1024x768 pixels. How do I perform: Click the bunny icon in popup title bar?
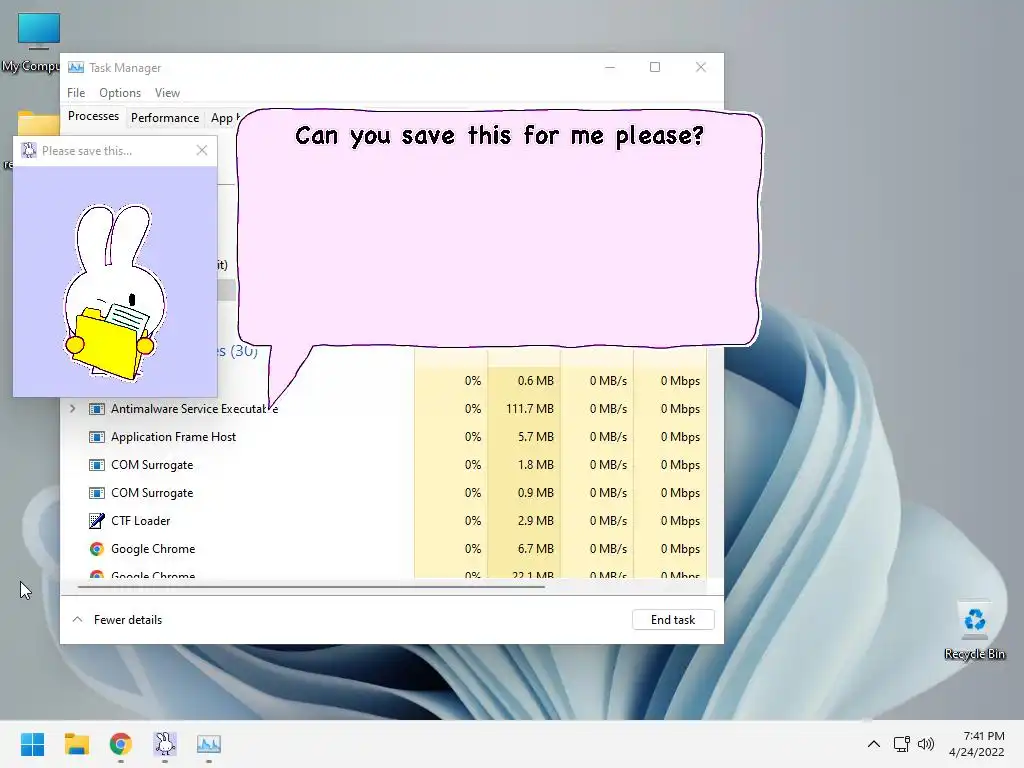click(x=29, y=150)
